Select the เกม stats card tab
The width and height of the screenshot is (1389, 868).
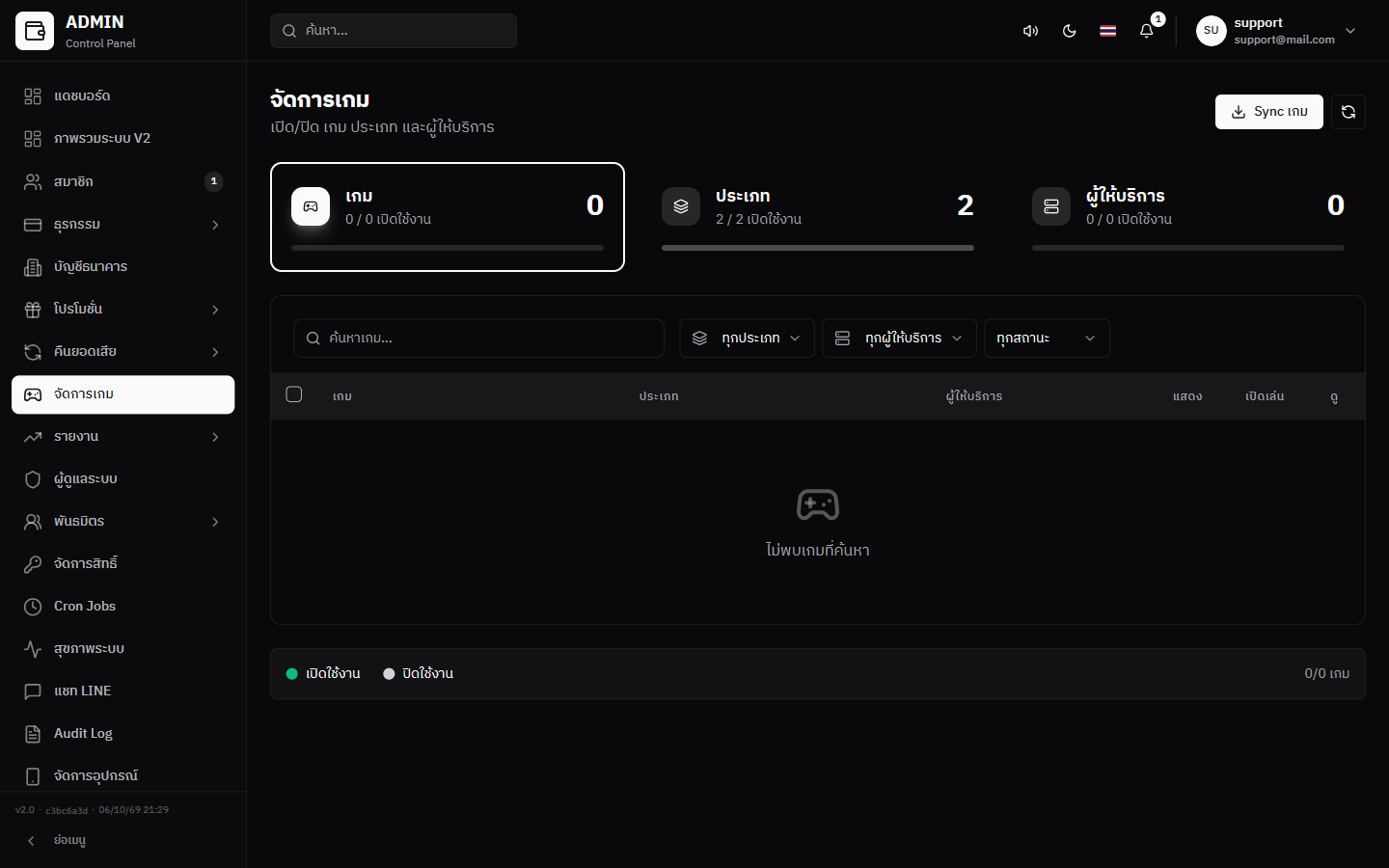coord(448,217)
